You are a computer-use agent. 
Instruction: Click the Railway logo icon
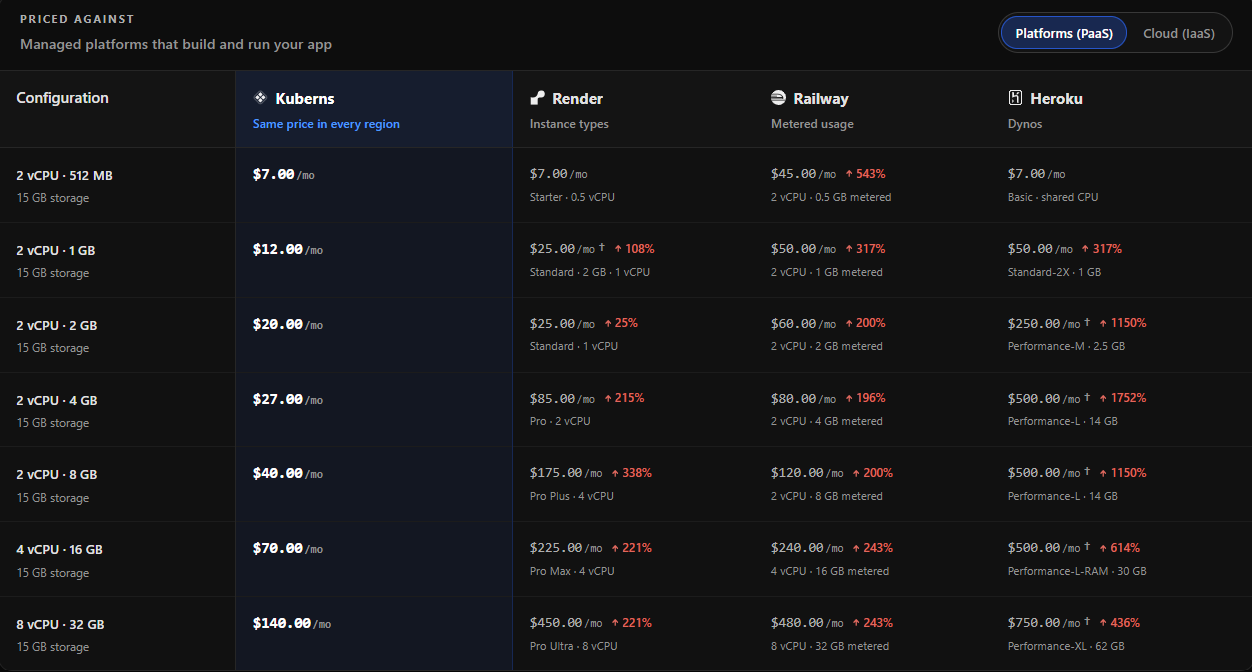click(x=778, y=98)
